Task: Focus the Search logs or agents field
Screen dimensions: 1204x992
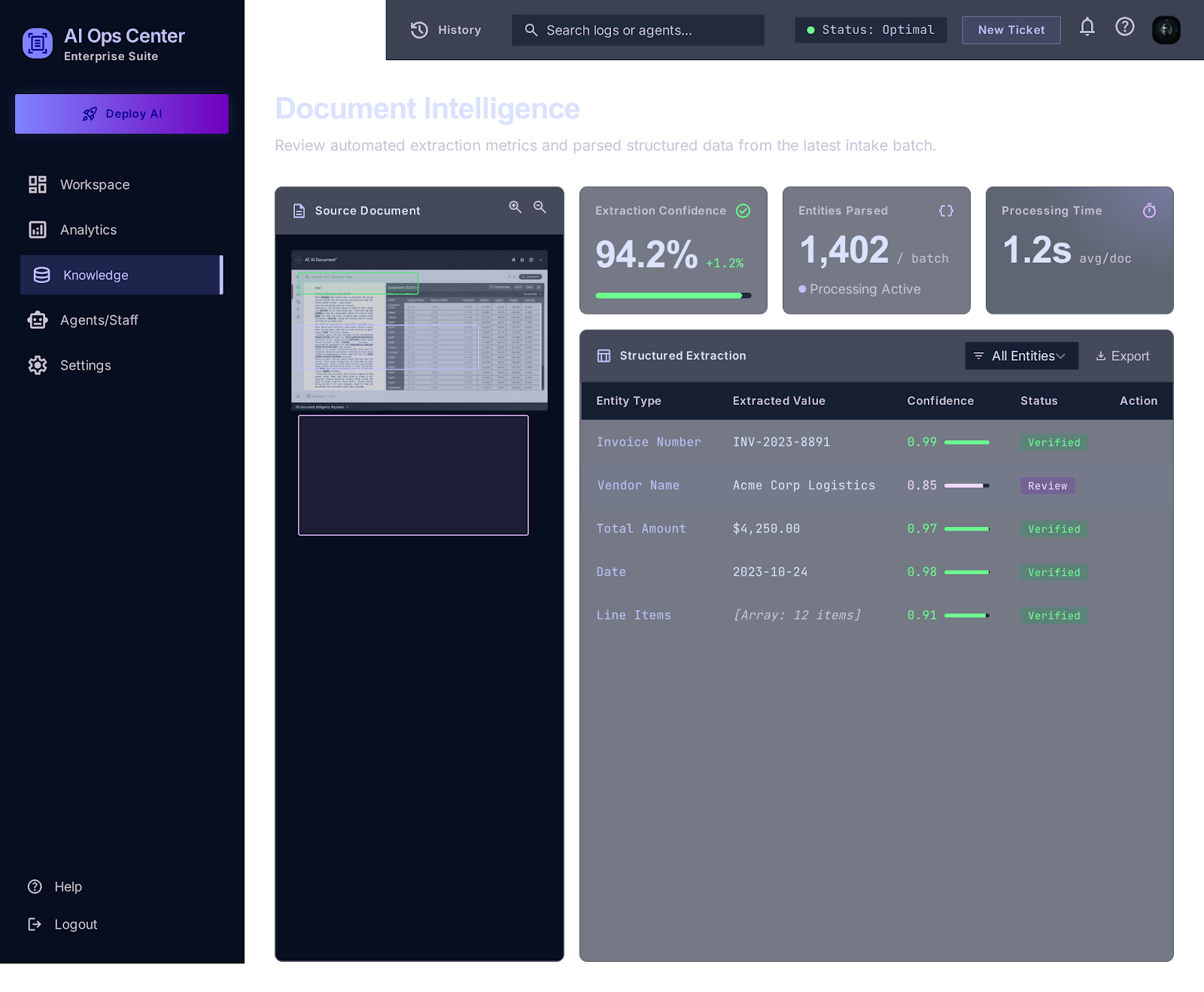Action: click(x=638, y=30)
